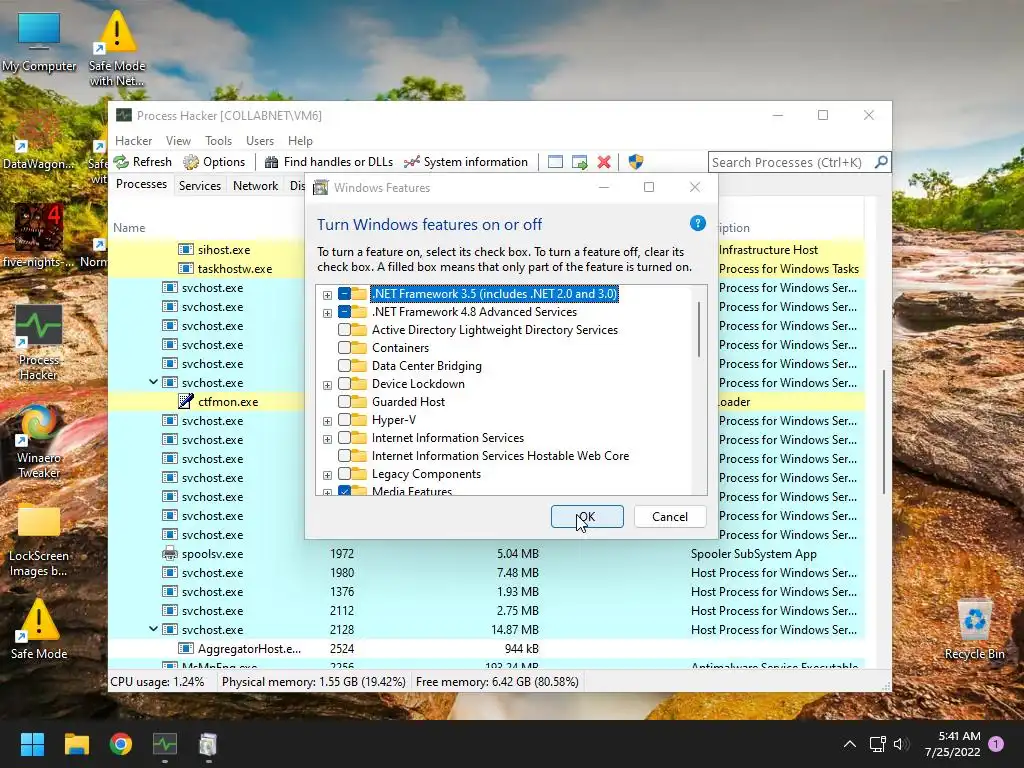This screenshot has height=768, width=1024.
Task: Enable the Device Lockdown checkbox
Action: 344,384
